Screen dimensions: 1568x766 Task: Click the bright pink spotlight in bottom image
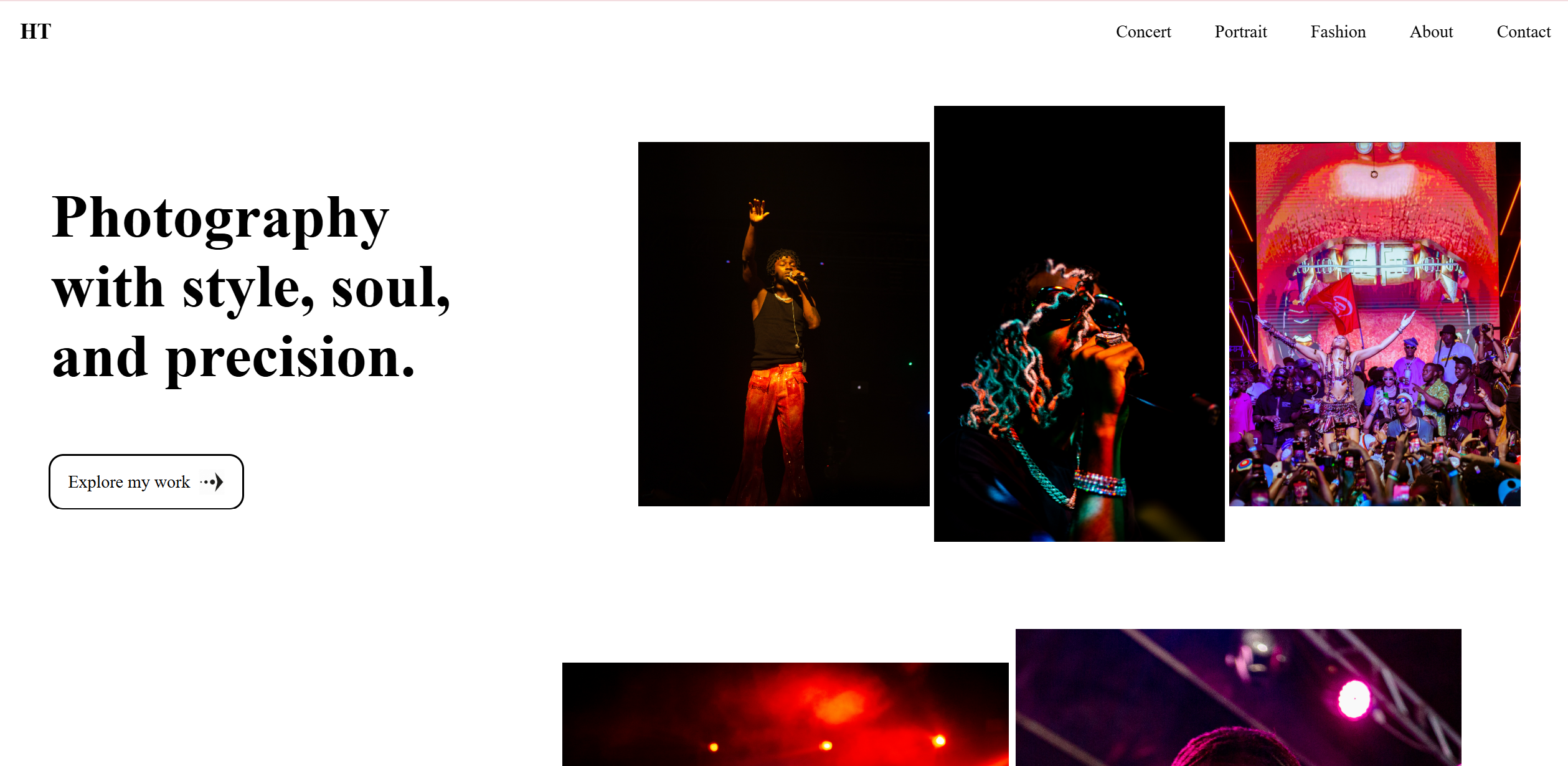(1354, 699)
